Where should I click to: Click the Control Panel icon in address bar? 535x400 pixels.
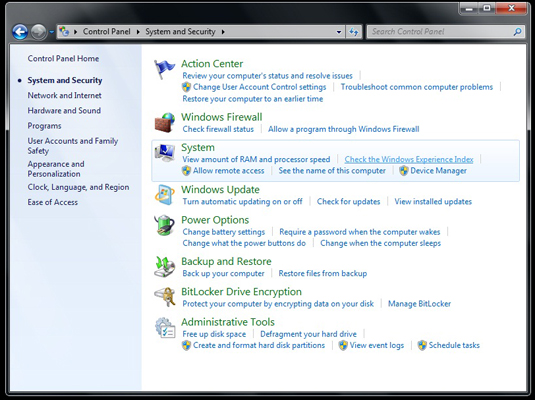pyautogui.click(x=64, y=31)
